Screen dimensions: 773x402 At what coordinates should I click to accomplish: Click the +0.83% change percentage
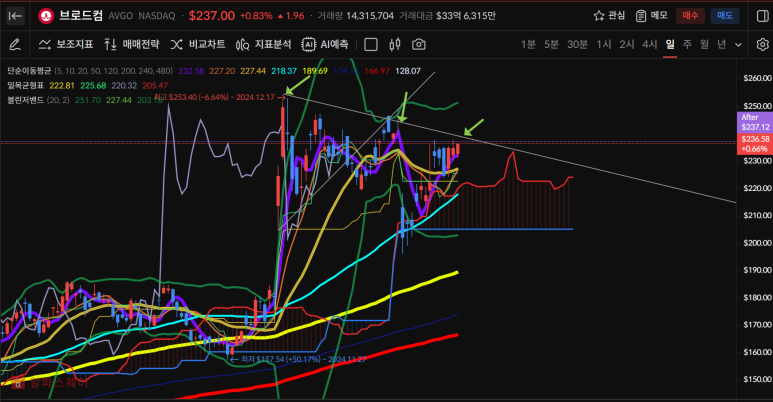256,16
